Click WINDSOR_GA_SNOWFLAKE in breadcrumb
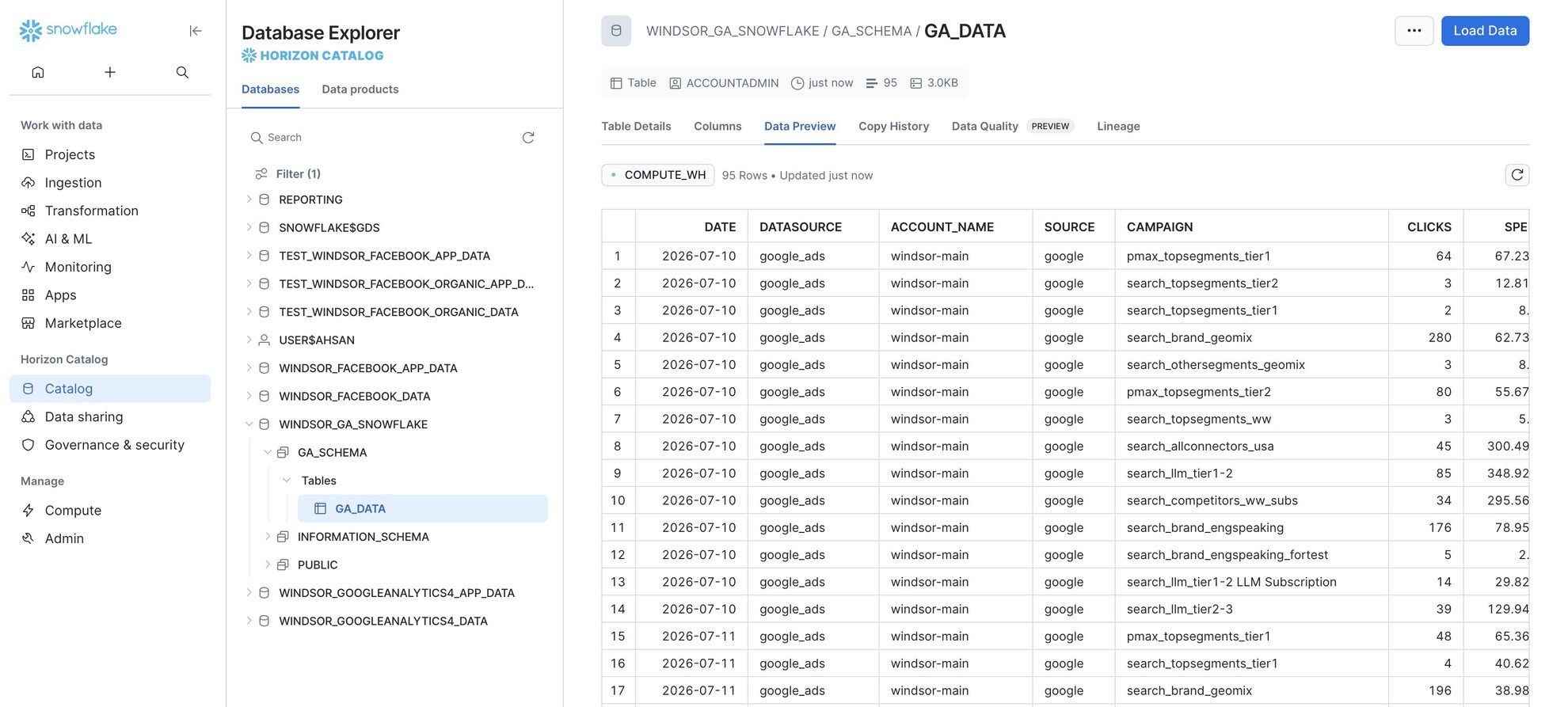The width and height of the screenshot is (1568, 707). [733, 31]
